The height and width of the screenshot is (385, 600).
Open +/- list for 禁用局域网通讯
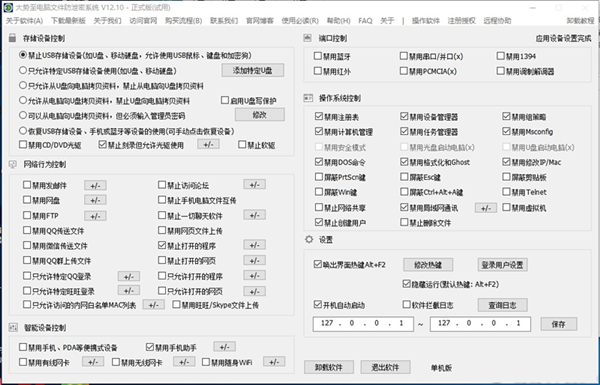click(x=486, y=208)
